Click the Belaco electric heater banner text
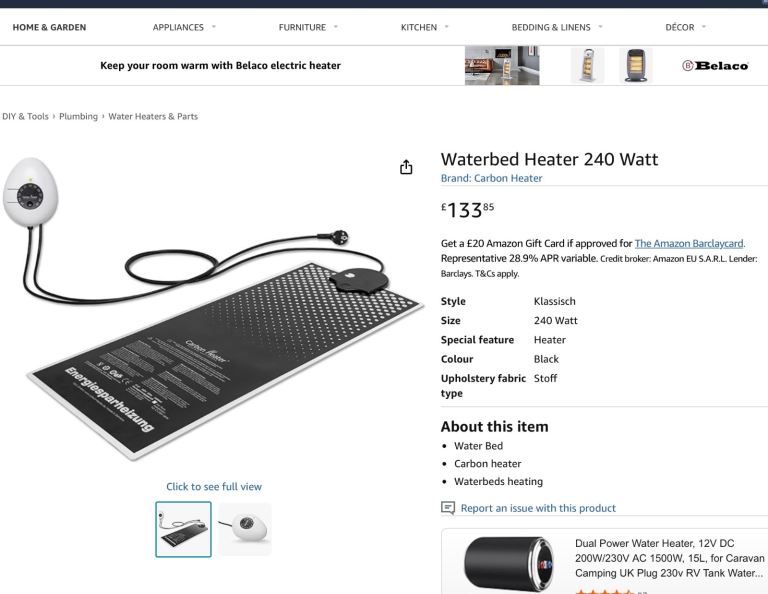The image size is (768, 594). coord(220,66)
